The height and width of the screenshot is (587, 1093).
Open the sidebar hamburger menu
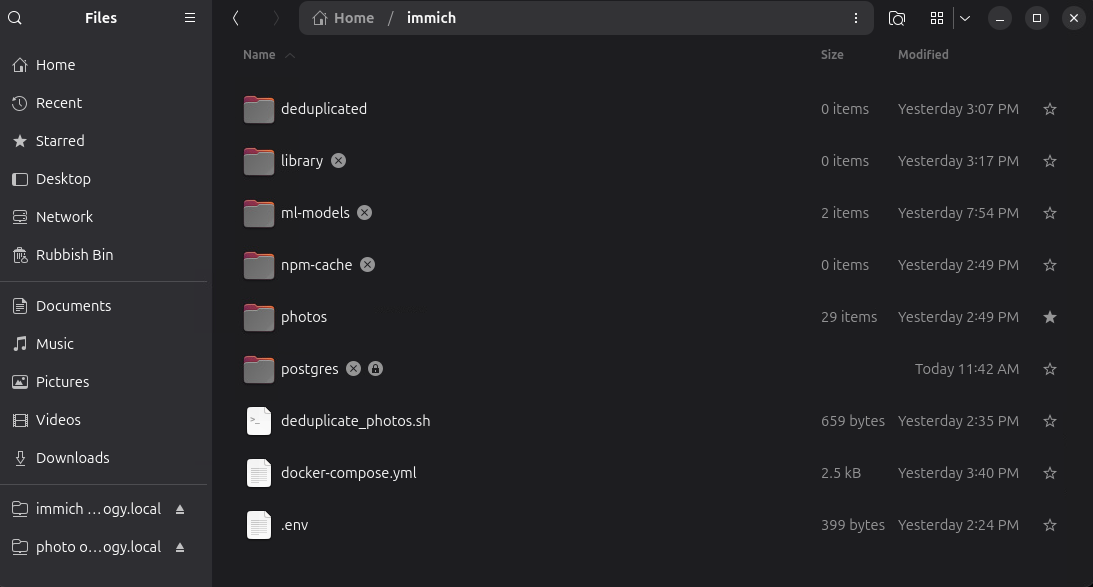click(x=190, y=18)
